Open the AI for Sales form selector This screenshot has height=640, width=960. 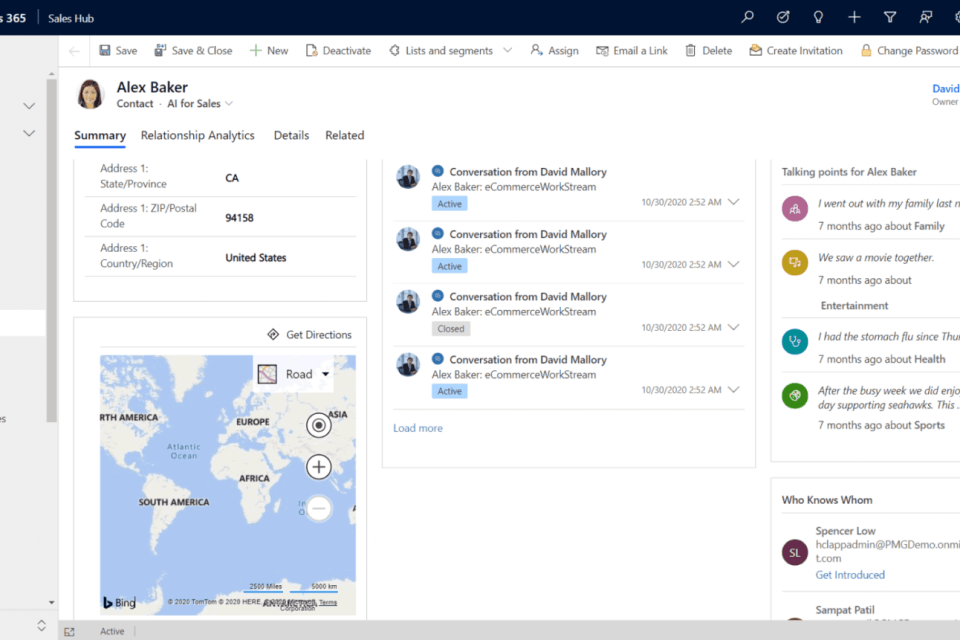[x=200, y=104]
